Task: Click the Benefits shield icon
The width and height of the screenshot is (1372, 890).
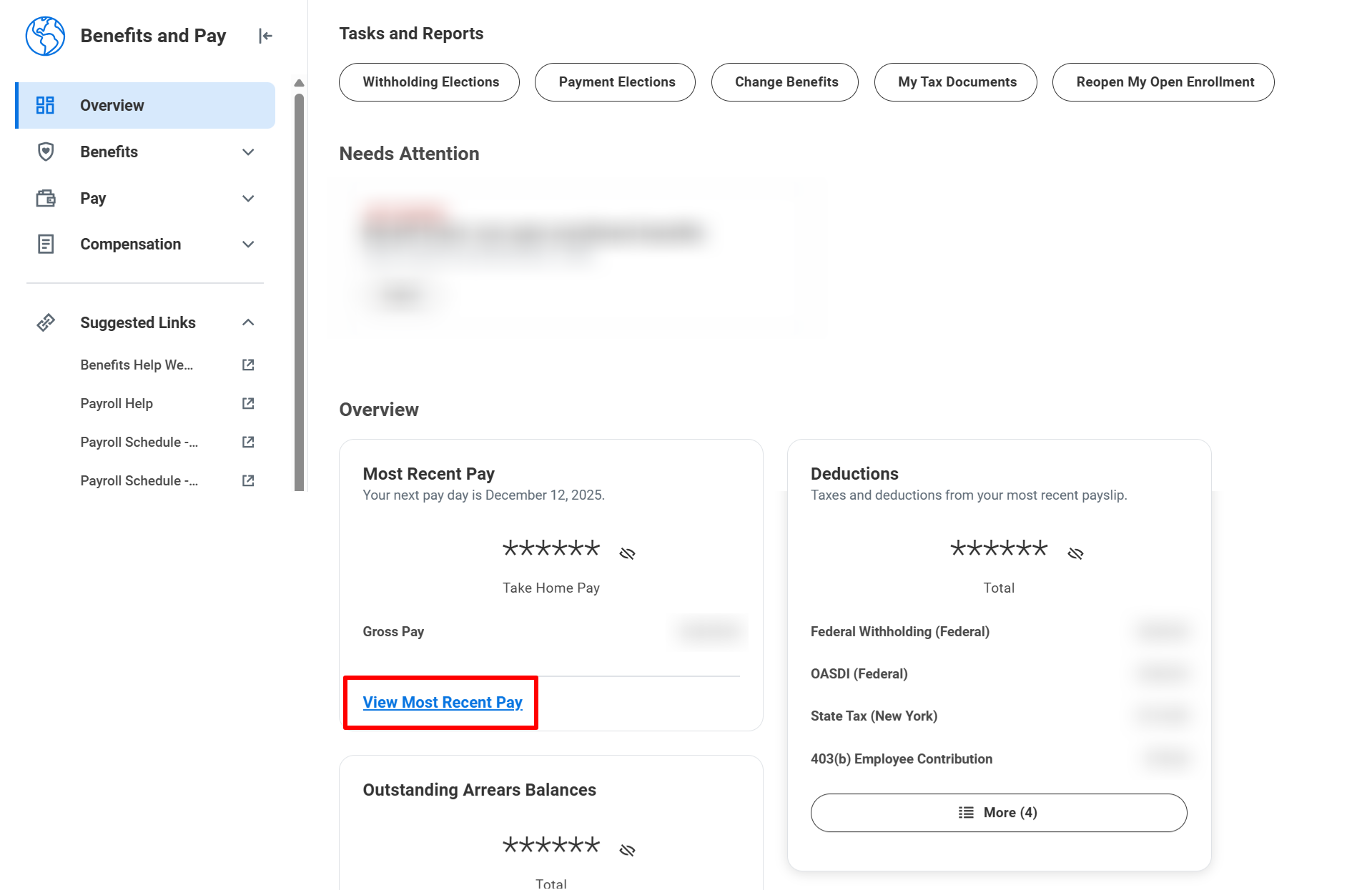Action: [46, 152]
